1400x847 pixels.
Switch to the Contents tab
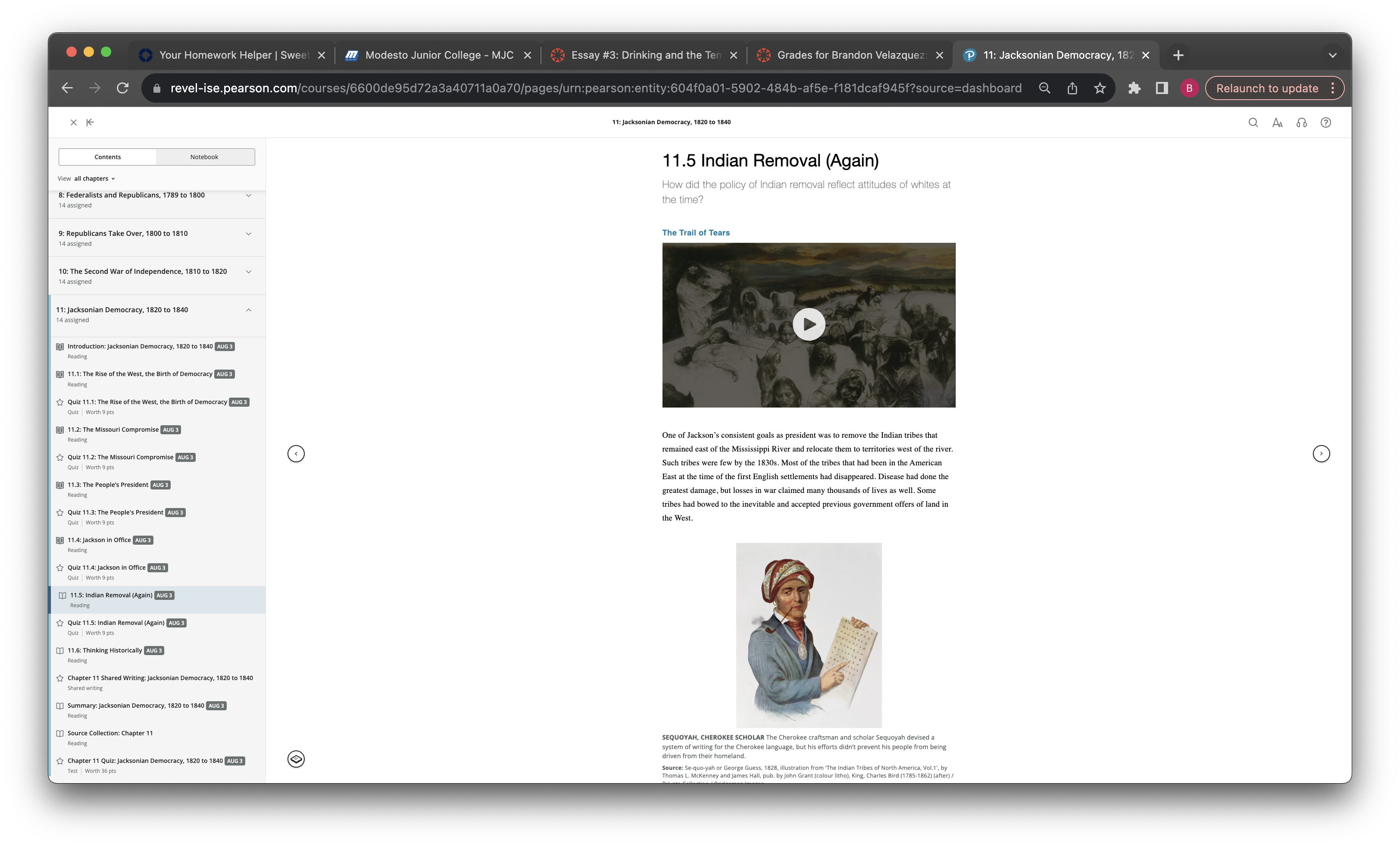pos(107,157)
